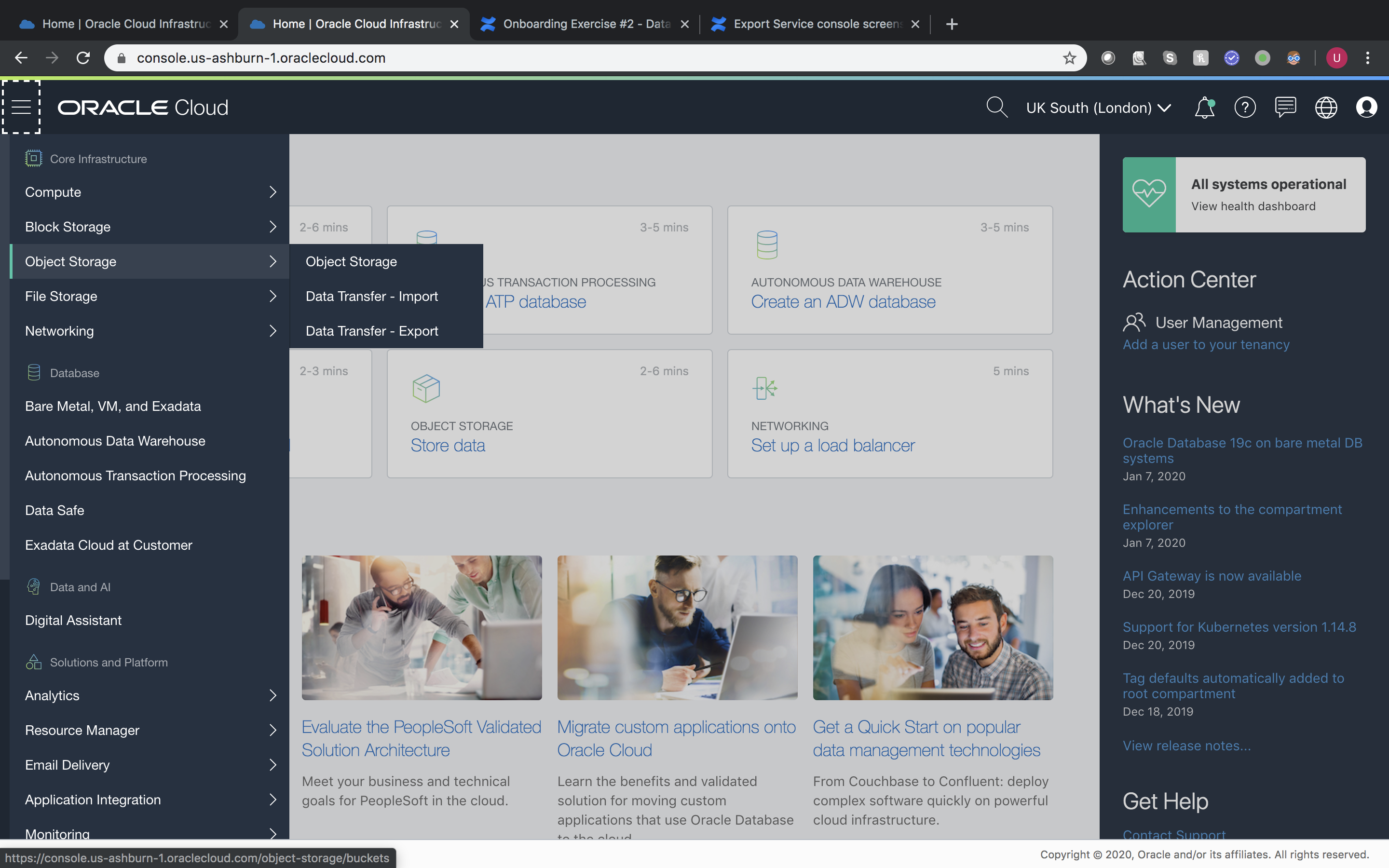Open View release notes link
1389x868 pixels.
pos(1186,745)
